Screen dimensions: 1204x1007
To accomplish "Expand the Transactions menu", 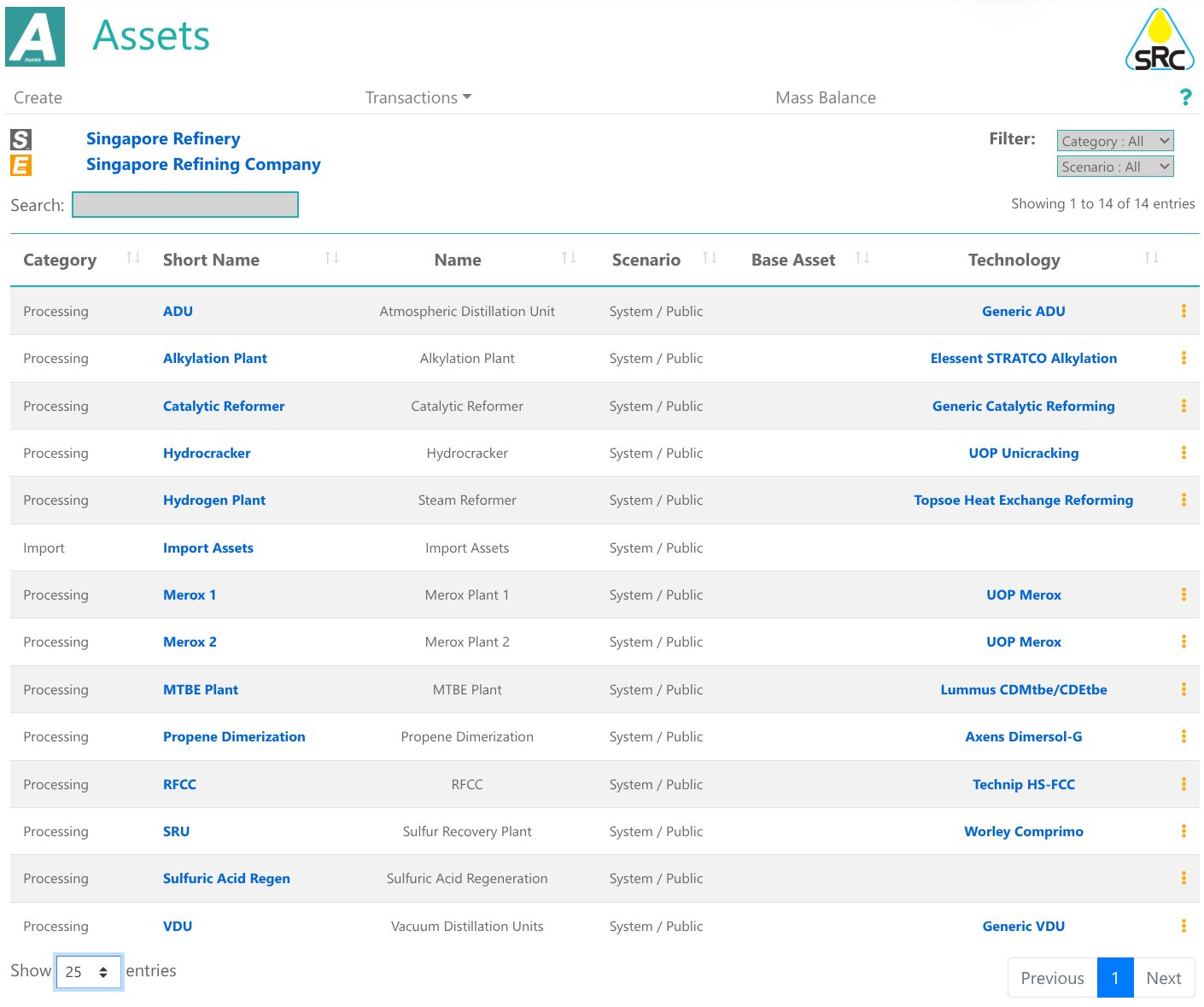I will (x=418, y=97).
